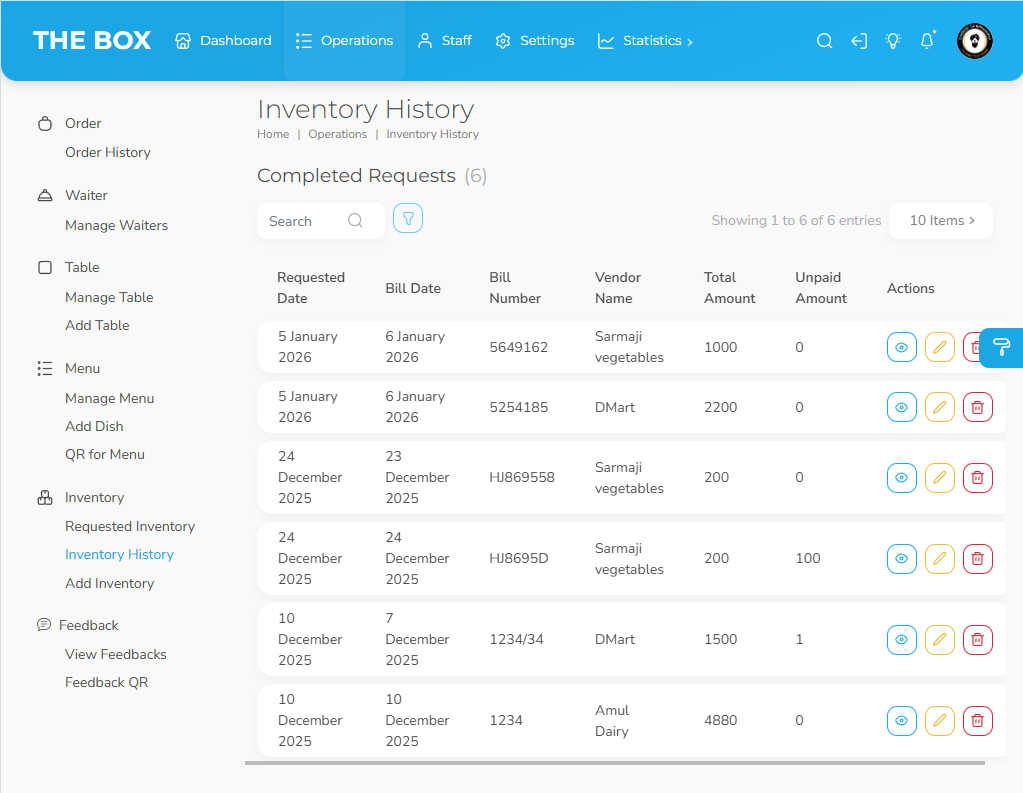Screen dimensions: 1023x793
Task: Open the filter funnel button
Action: pyautogui.click(x=408, y=218)
